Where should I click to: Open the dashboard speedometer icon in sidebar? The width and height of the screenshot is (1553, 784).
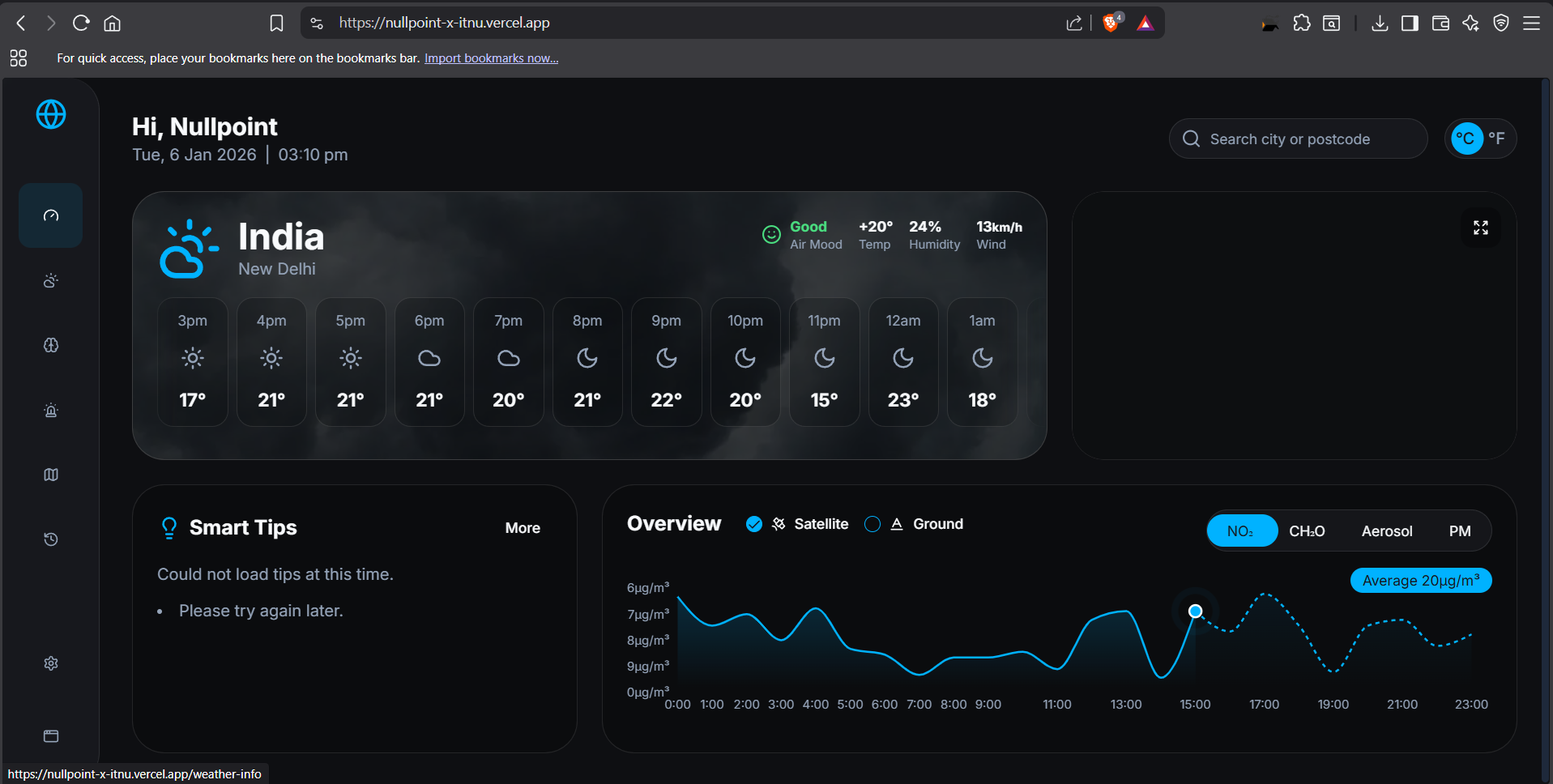point(50,215)
